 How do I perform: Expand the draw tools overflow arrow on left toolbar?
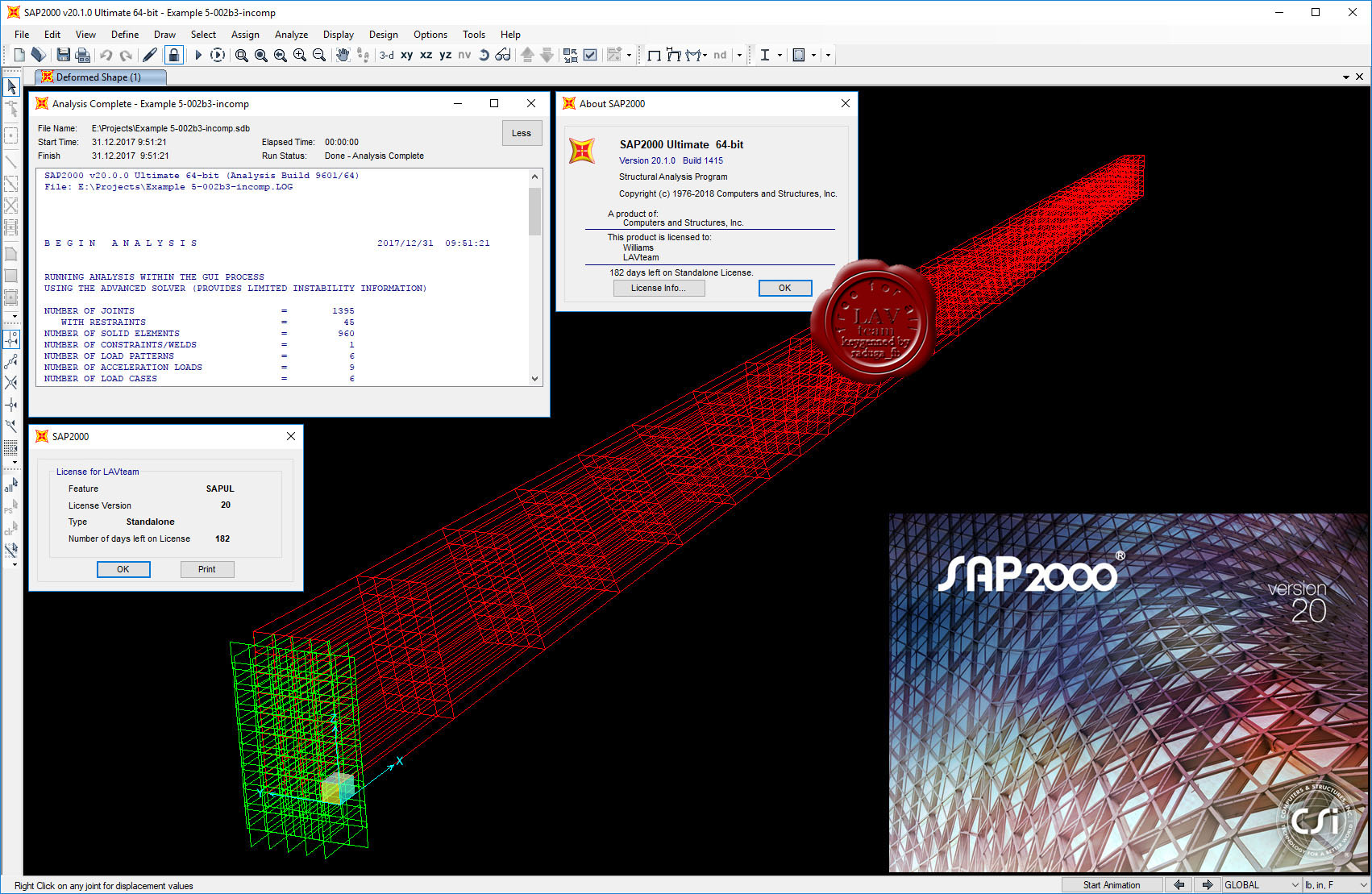click(x=15, y=317)
